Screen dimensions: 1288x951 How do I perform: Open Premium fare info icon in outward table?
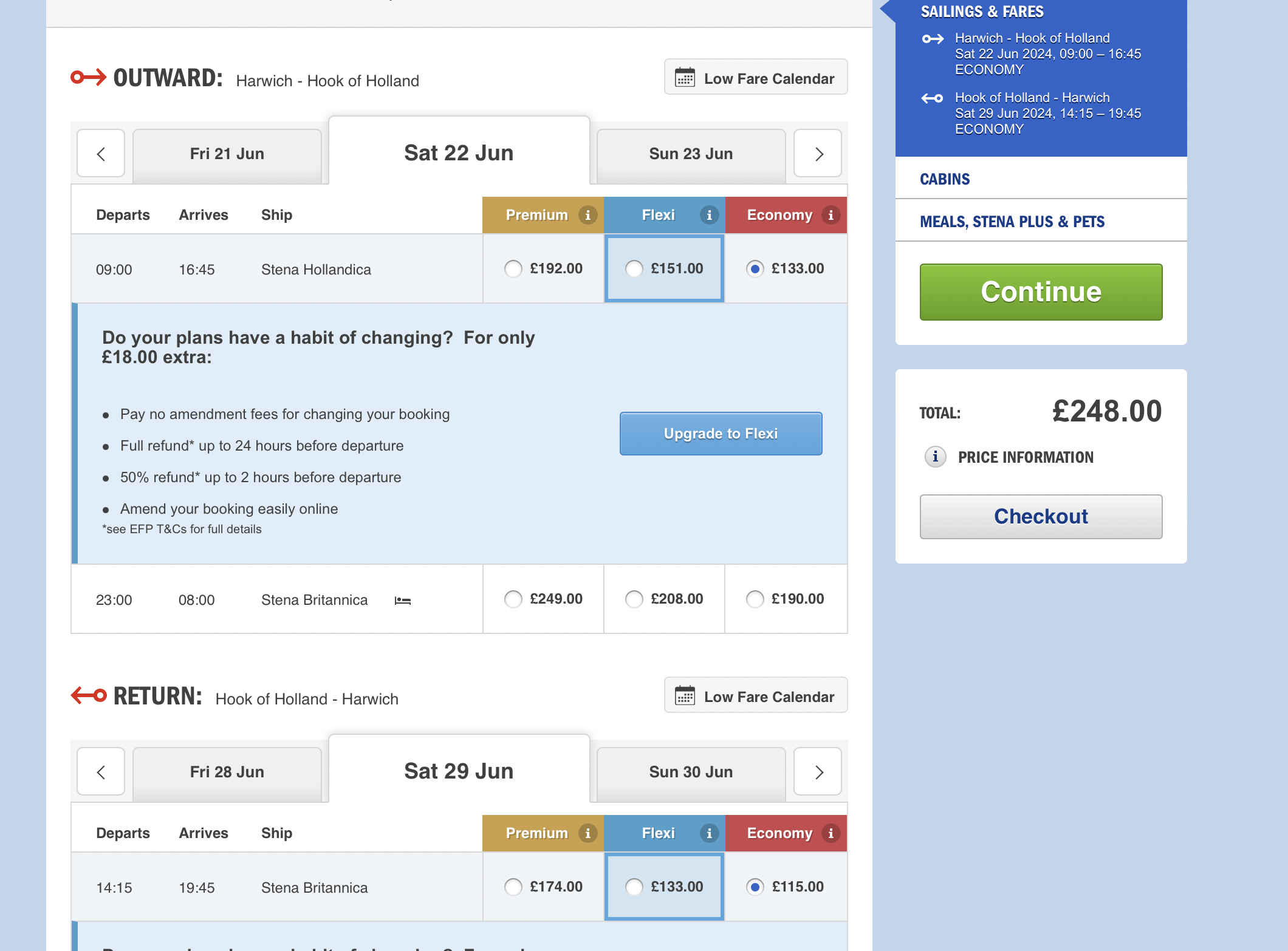pos(587,215)
